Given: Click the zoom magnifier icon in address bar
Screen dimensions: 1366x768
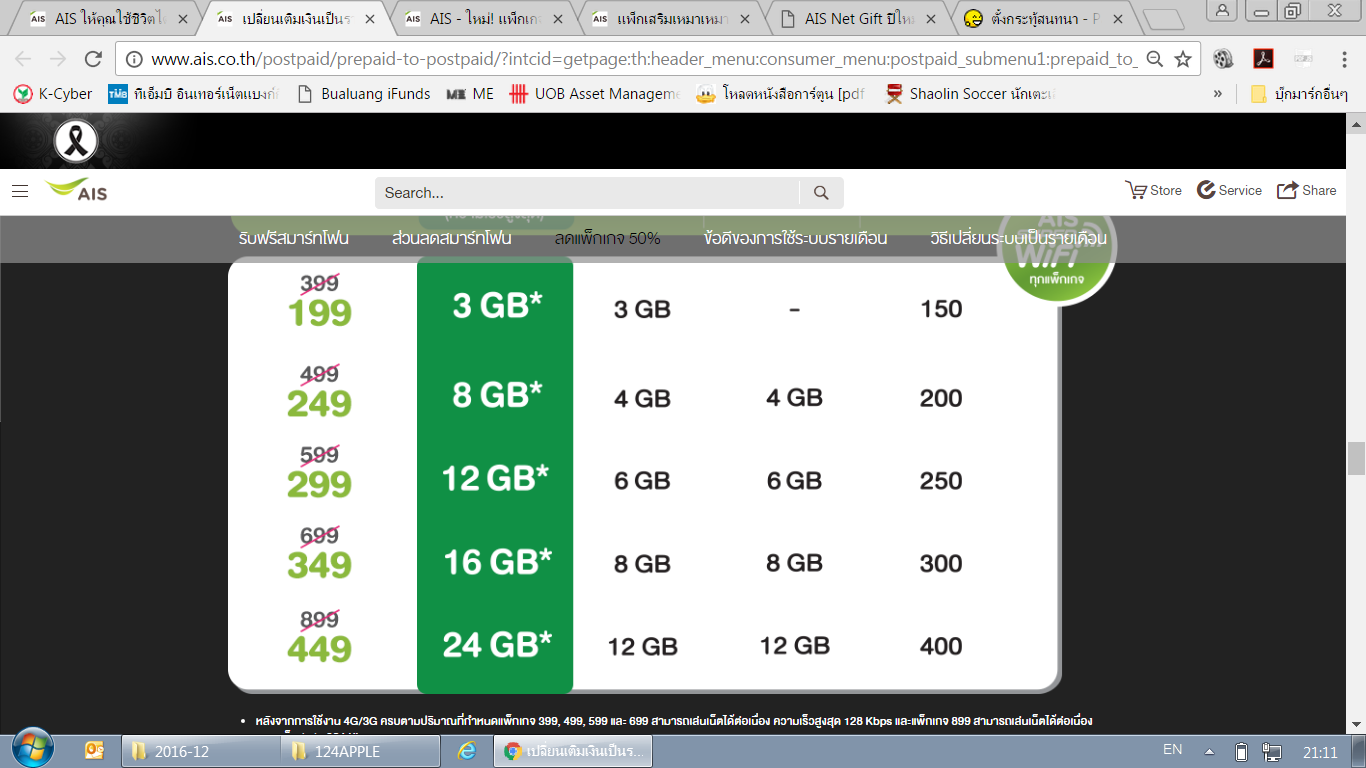Looking at the screenshot, I should (1154, 59).
